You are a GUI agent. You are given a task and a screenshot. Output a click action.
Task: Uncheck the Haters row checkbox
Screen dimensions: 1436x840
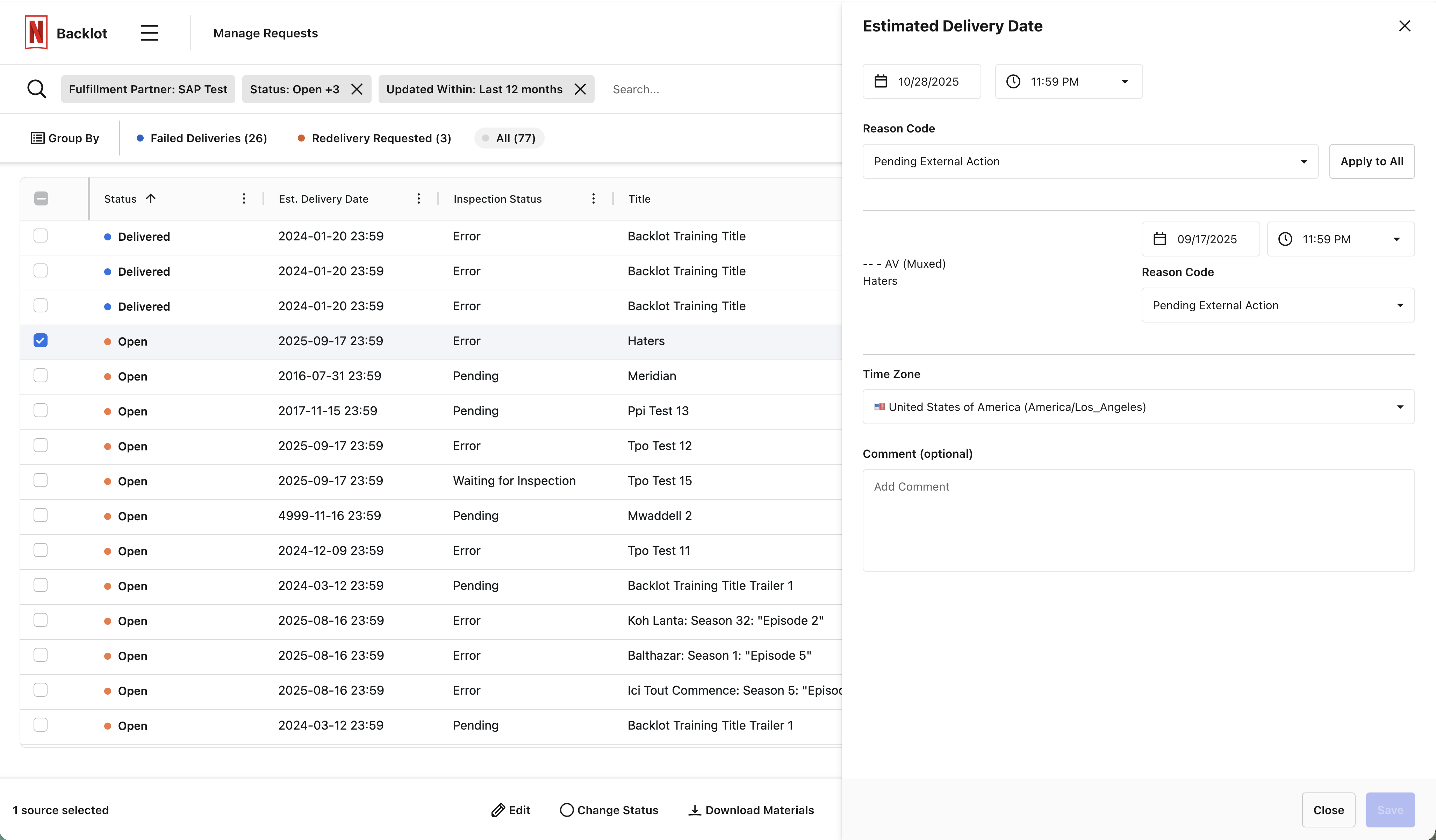[41, 341]
